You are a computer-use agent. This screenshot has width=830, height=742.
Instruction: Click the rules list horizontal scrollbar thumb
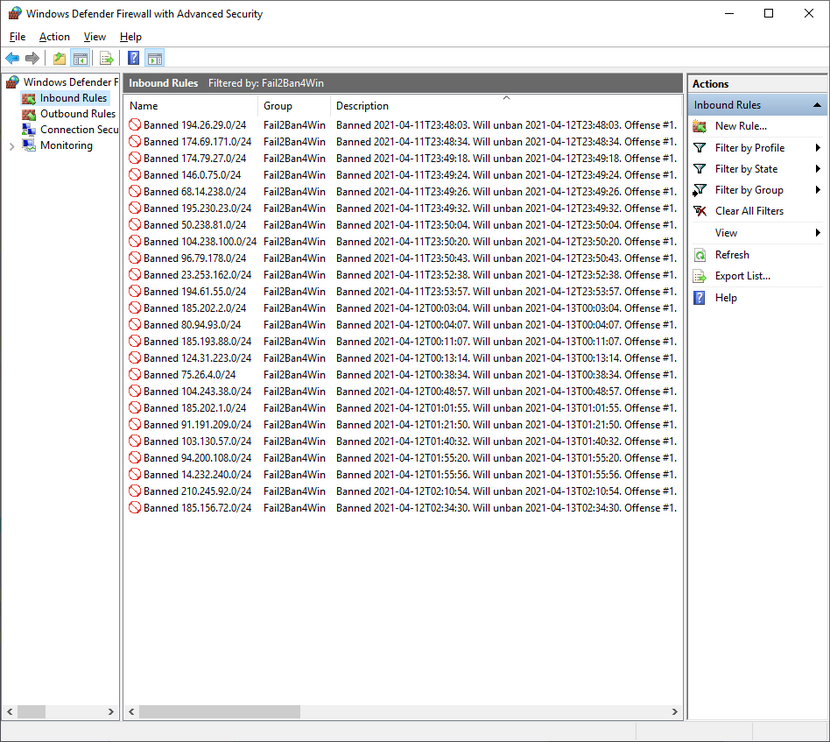(x=220, y=712)
